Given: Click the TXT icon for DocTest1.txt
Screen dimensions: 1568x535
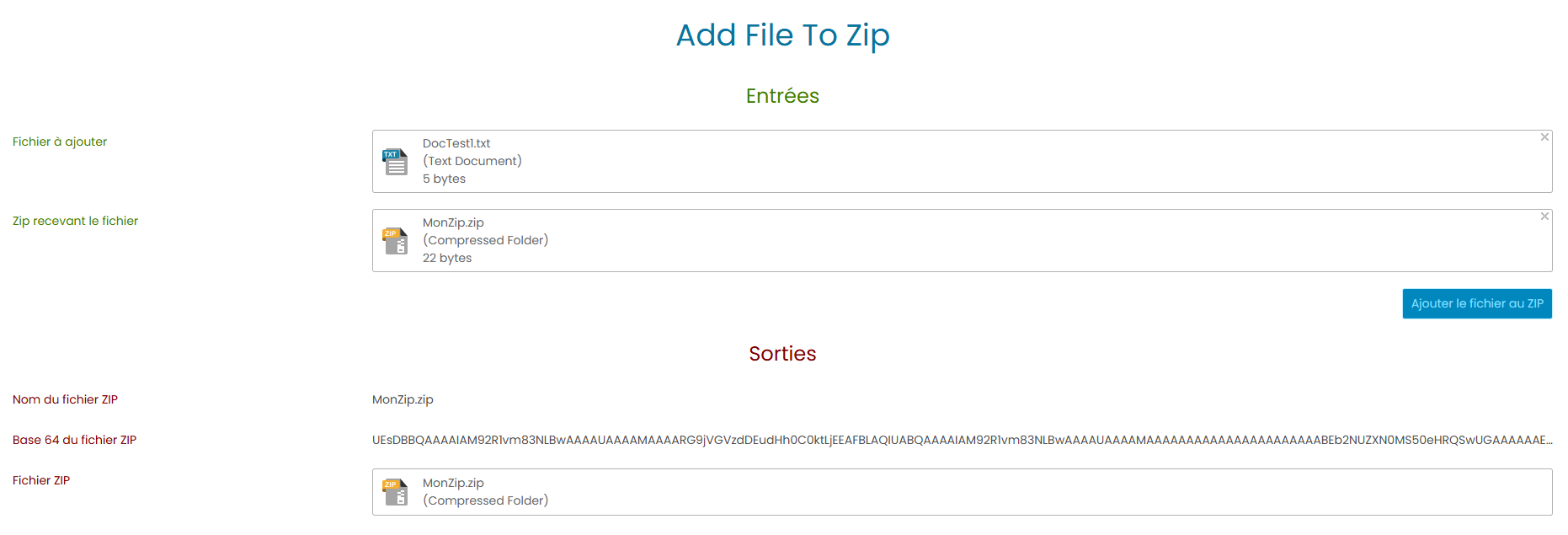Looking at the screenshot, I should [395, 161].
